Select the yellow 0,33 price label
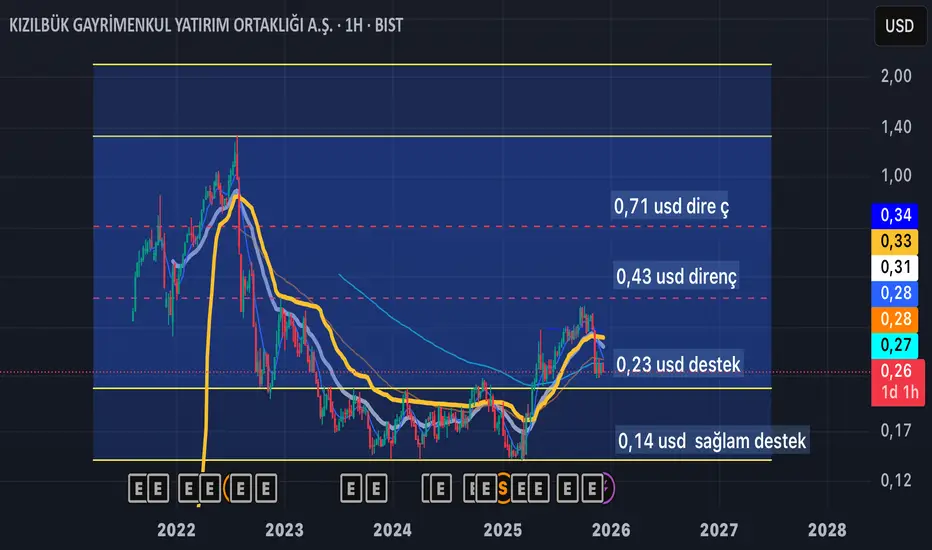Image resolution: width=932 pixels, height=550 pixels. pos(895,241)
